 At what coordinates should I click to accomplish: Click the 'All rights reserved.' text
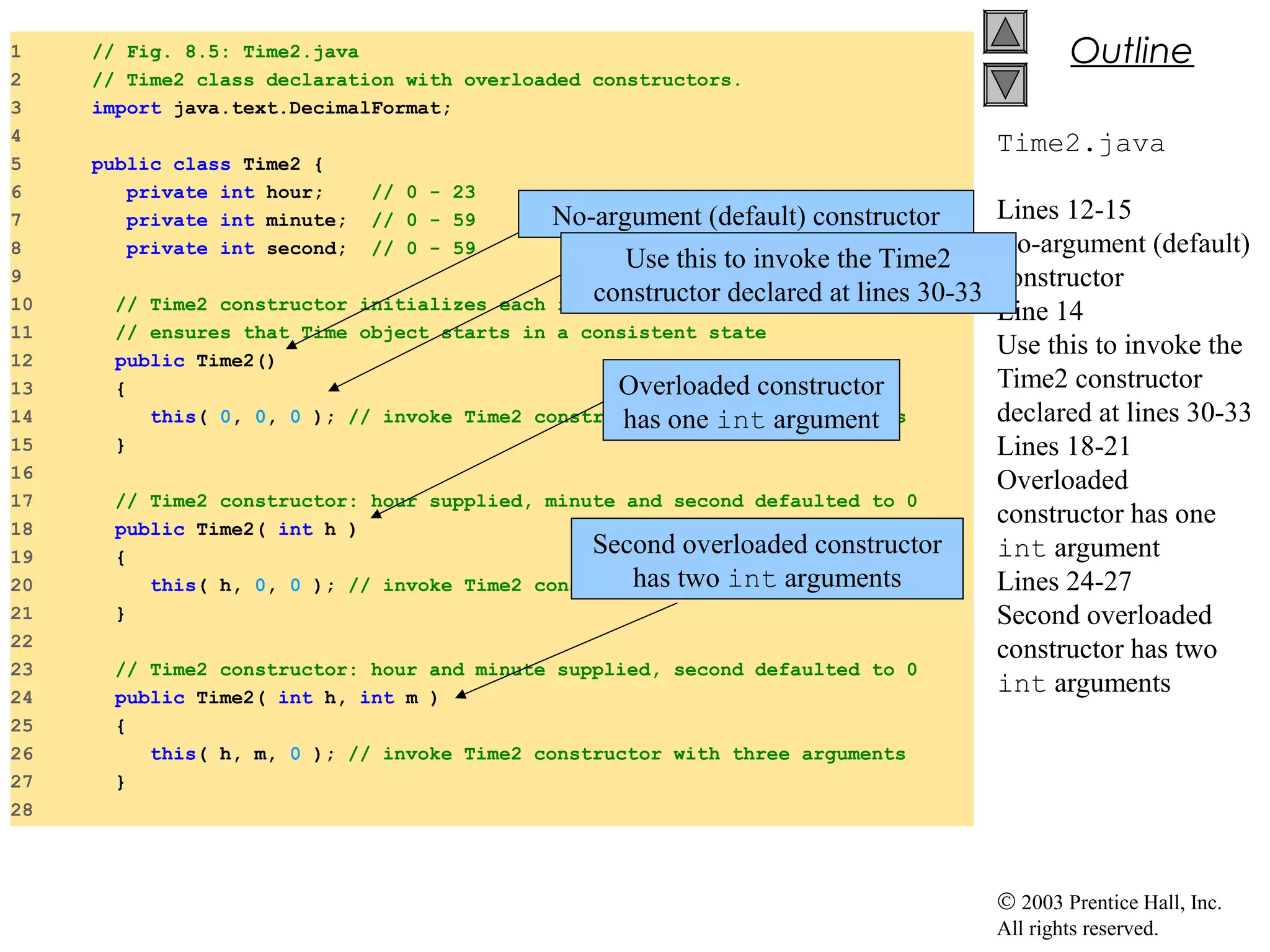pyautogui.click(x=1078, y=928)
